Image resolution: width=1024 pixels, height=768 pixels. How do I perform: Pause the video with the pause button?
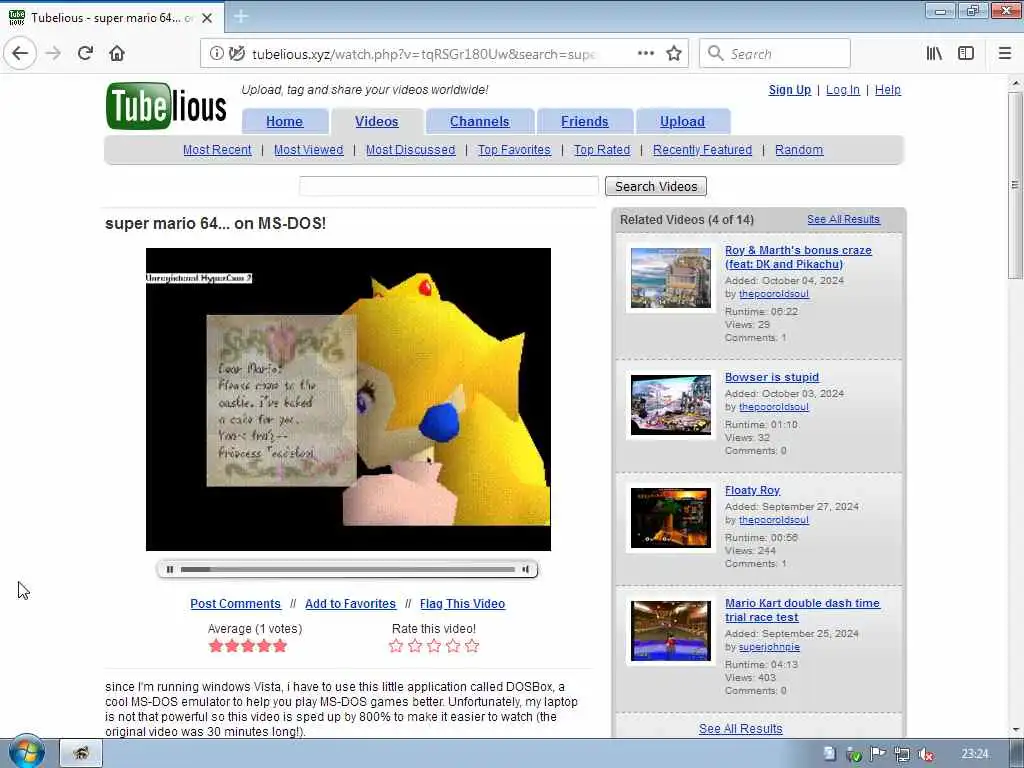pos(170,569)
